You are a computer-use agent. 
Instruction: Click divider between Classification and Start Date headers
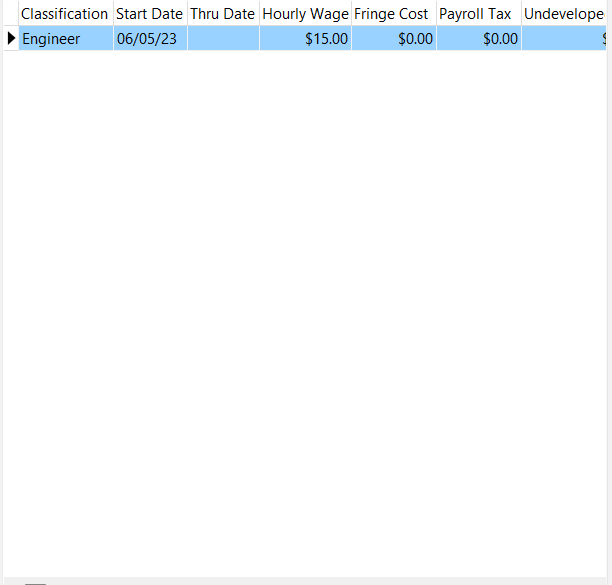(113, 14)
